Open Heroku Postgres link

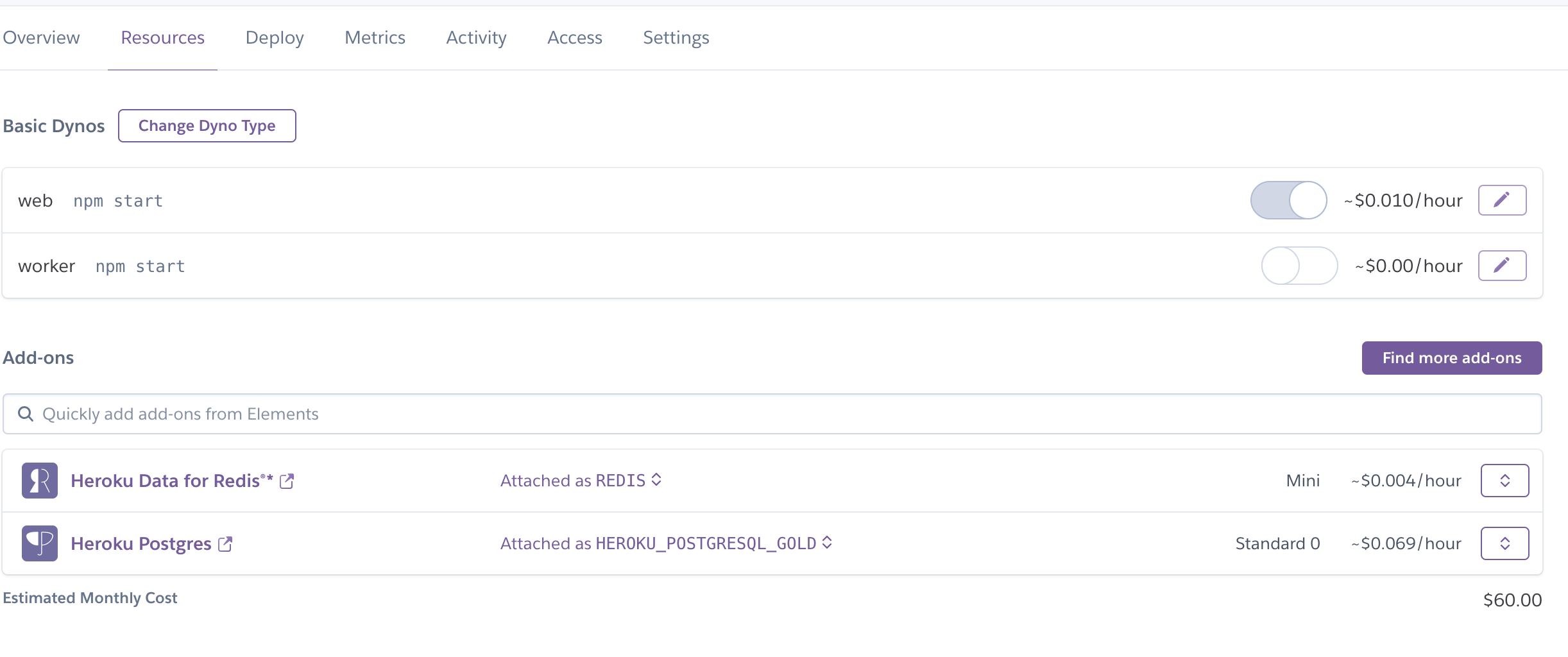[141, 544]
